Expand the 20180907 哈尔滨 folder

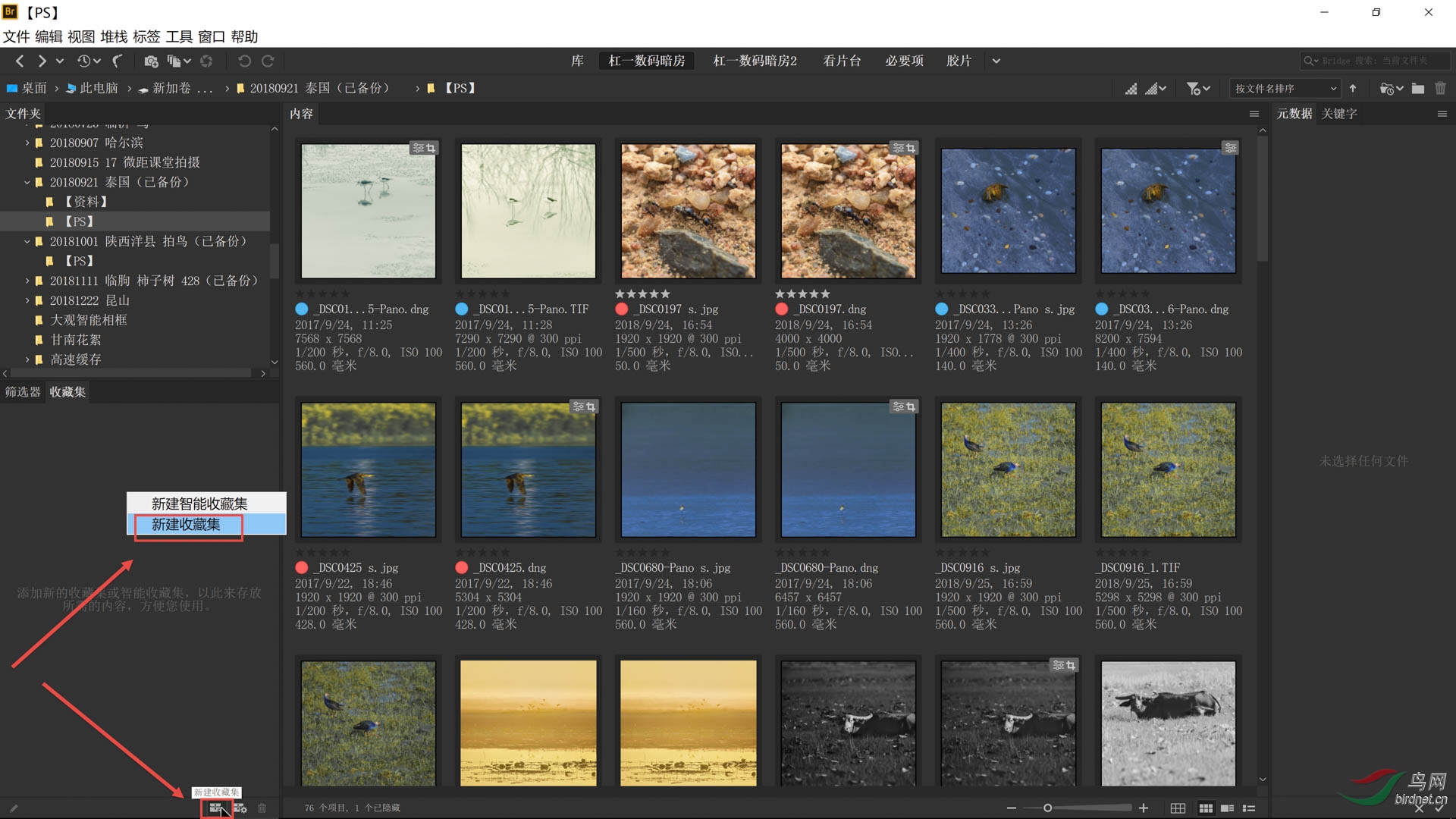click(27, 143)
